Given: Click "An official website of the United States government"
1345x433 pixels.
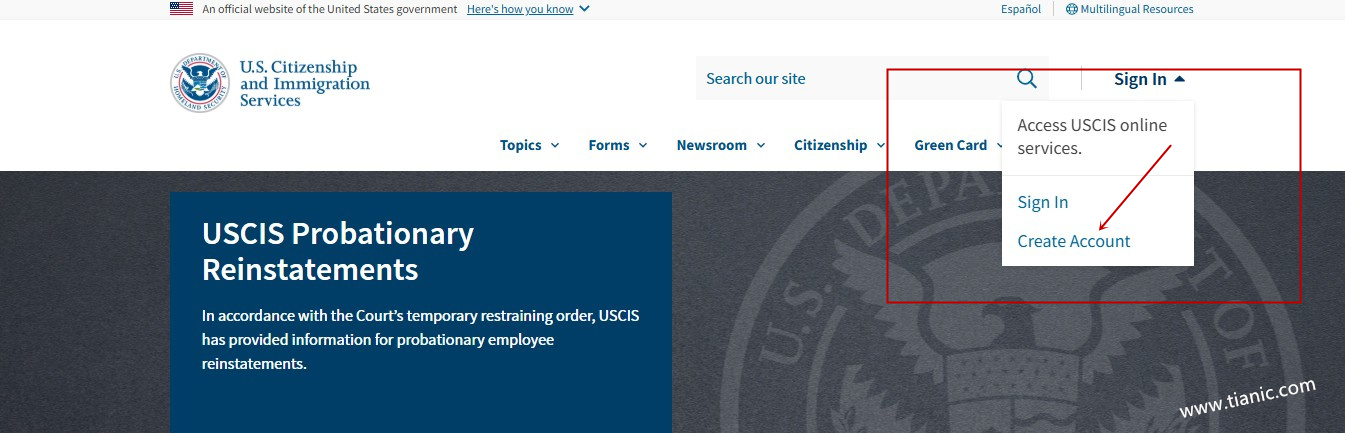Looking at the screenshot, I should (330, 9).
